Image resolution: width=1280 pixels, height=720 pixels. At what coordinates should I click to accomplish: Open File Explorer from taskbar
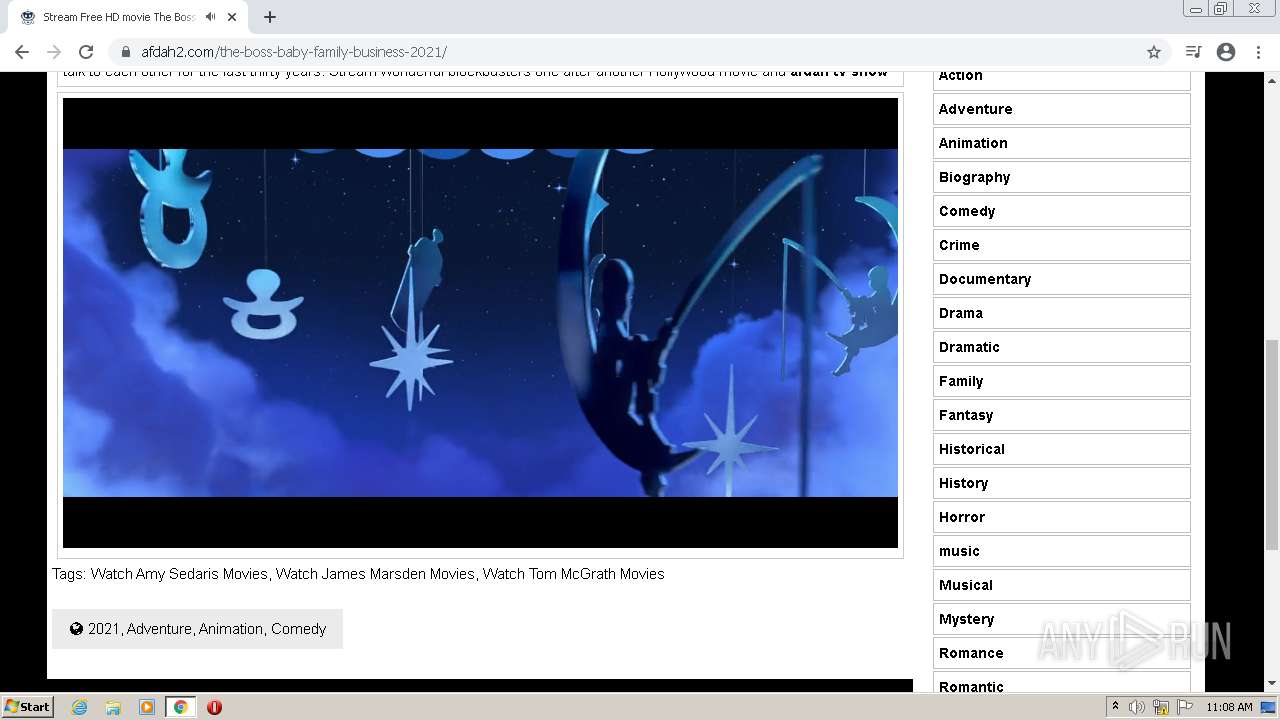[x=113, y=707]
